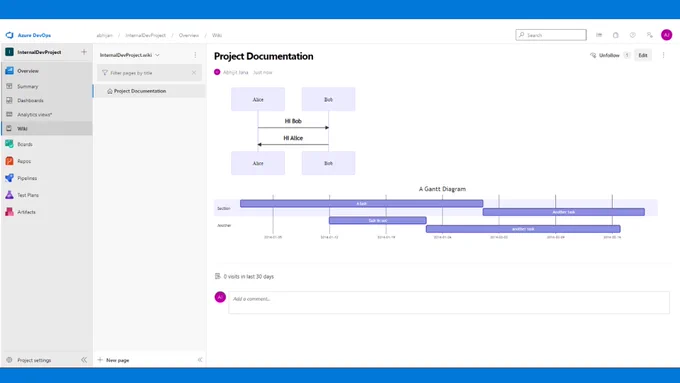Click the Azure DevOps logo
The height and width of the screenshot is (383, 680).
[x=10, y=35]
